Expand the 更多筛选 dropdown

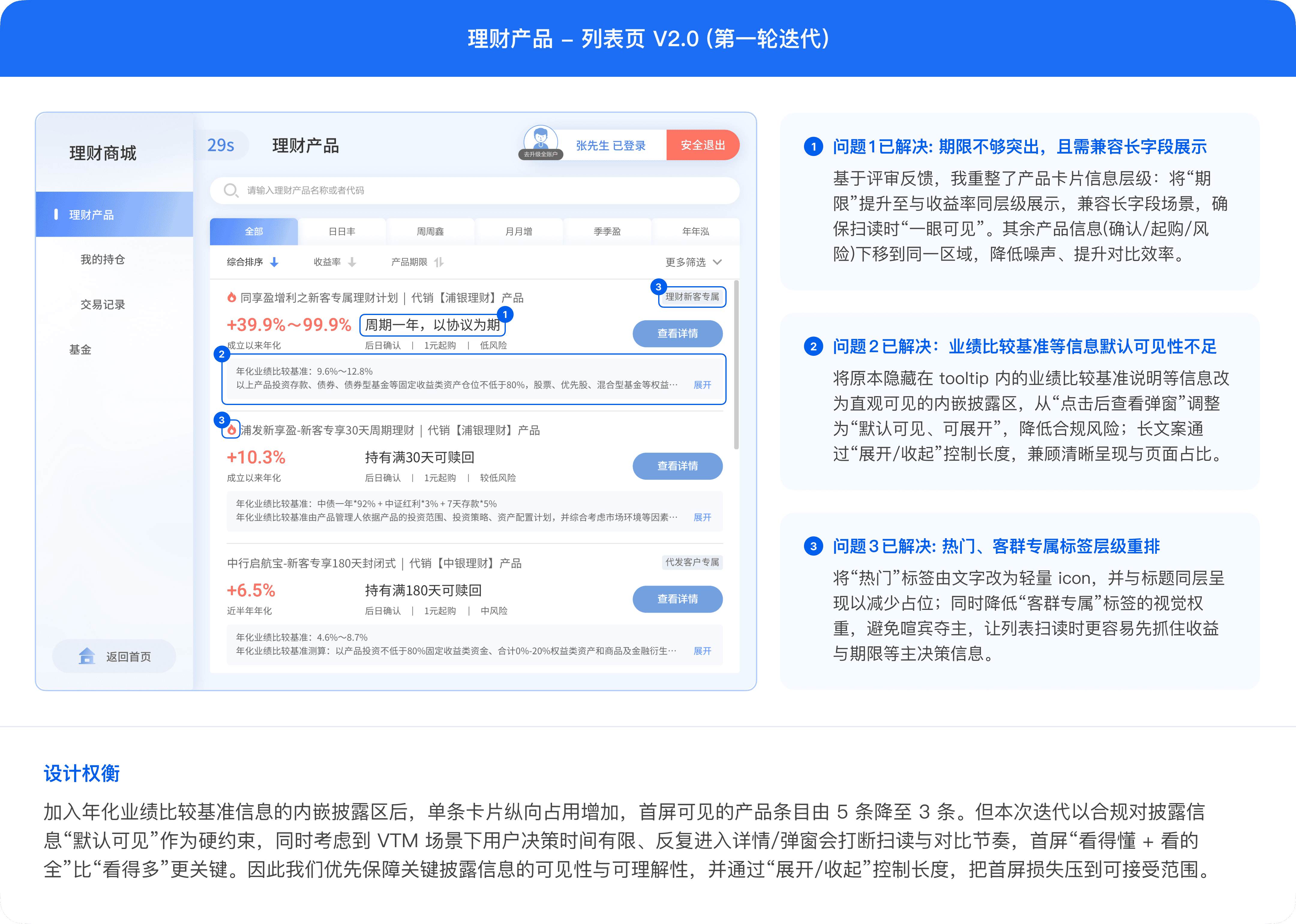pyautogui.click(x=694, y=262)
